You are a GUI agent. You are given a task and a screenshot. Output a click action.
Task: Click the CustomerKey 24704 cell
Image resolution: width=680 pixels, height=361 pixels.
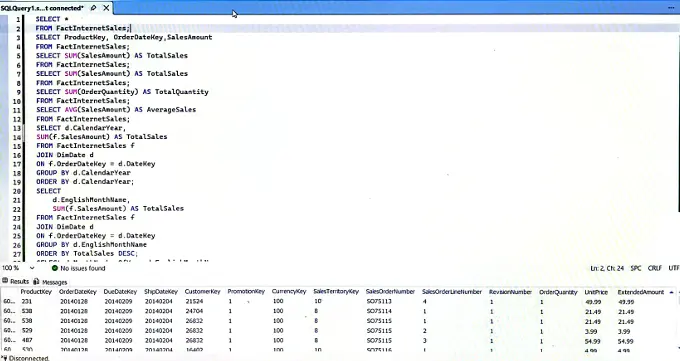pyautogui.click(x=194, y=311)
